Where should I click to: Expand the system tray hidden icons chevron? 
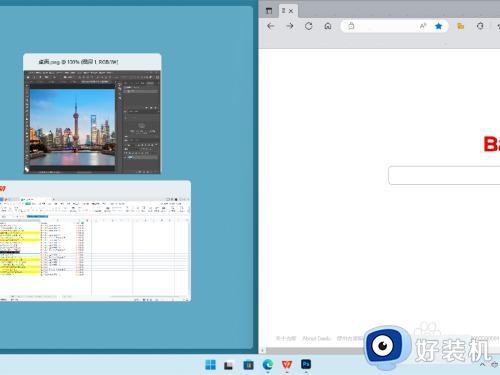click(x=483, y=365)
